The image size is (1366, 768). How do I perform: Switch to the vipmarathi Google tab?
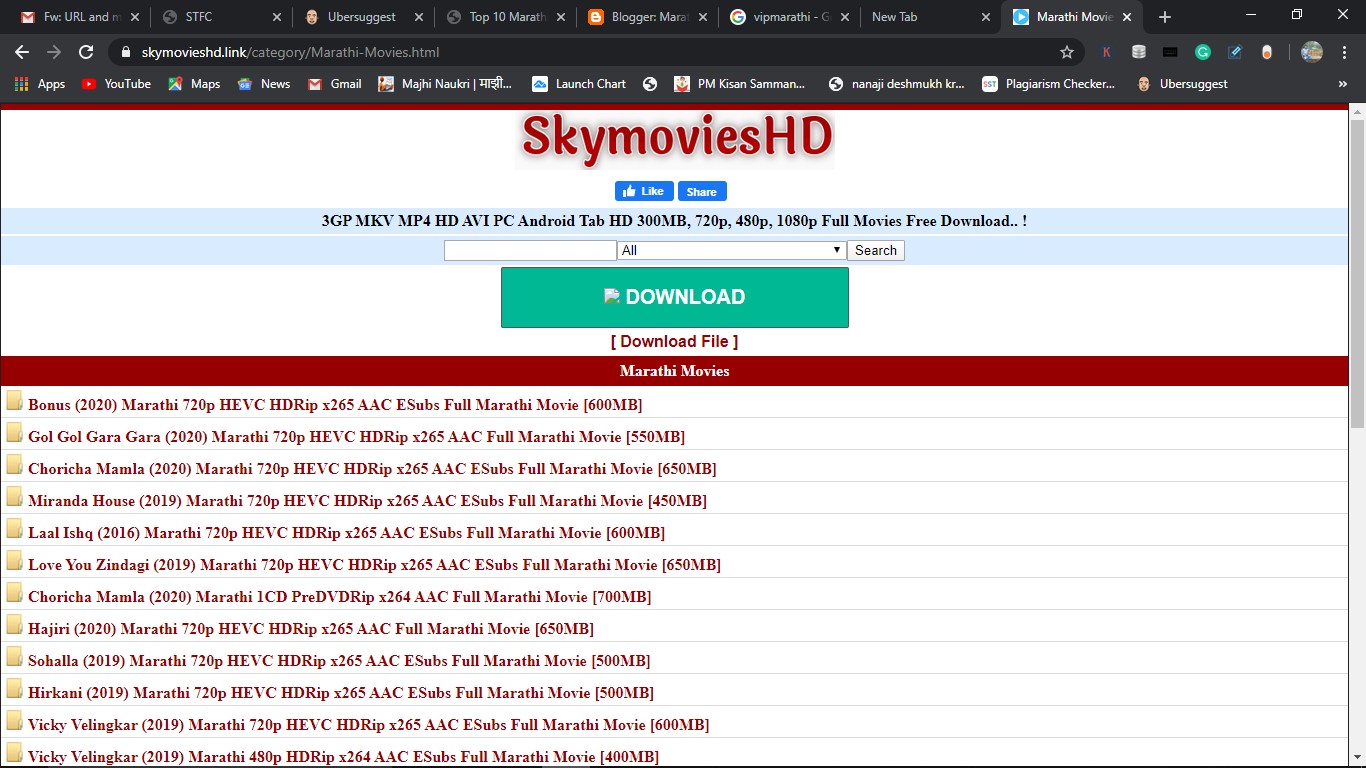coord(790,17)
